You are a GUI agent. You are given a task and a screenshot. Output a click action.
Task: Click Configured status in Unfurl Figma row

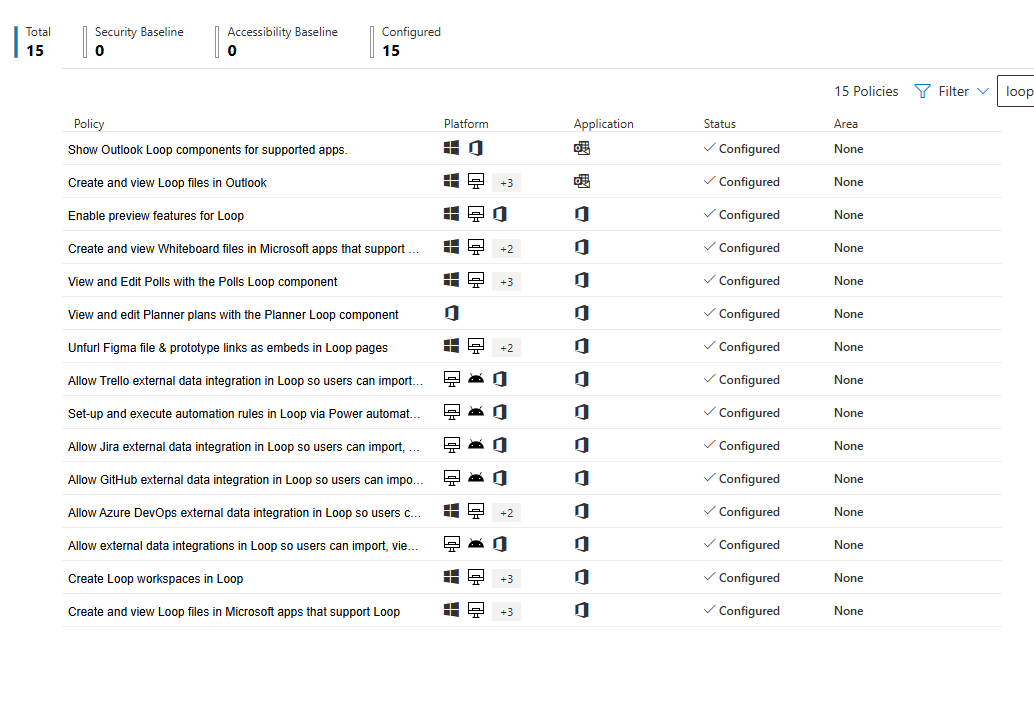(741, 346)
